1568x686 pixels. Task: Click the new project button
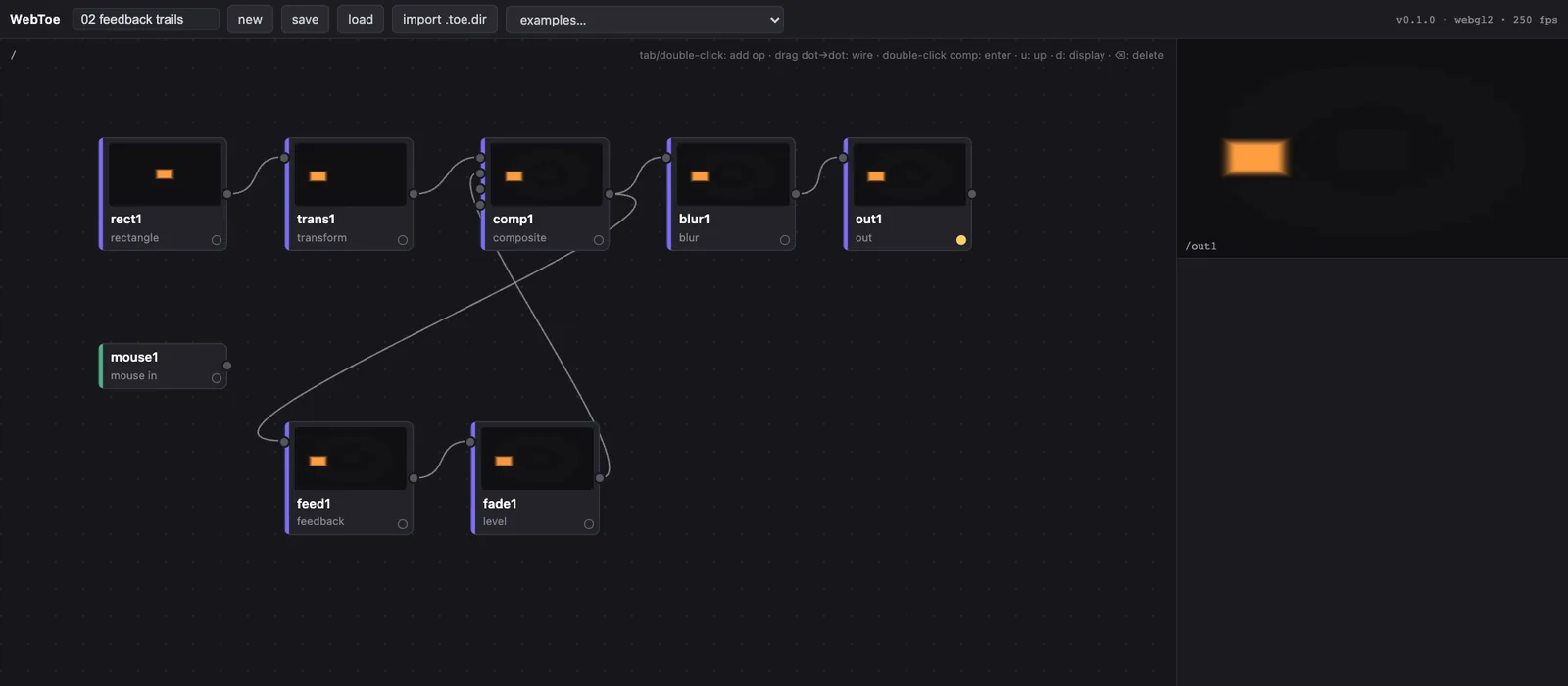[250, 19]
